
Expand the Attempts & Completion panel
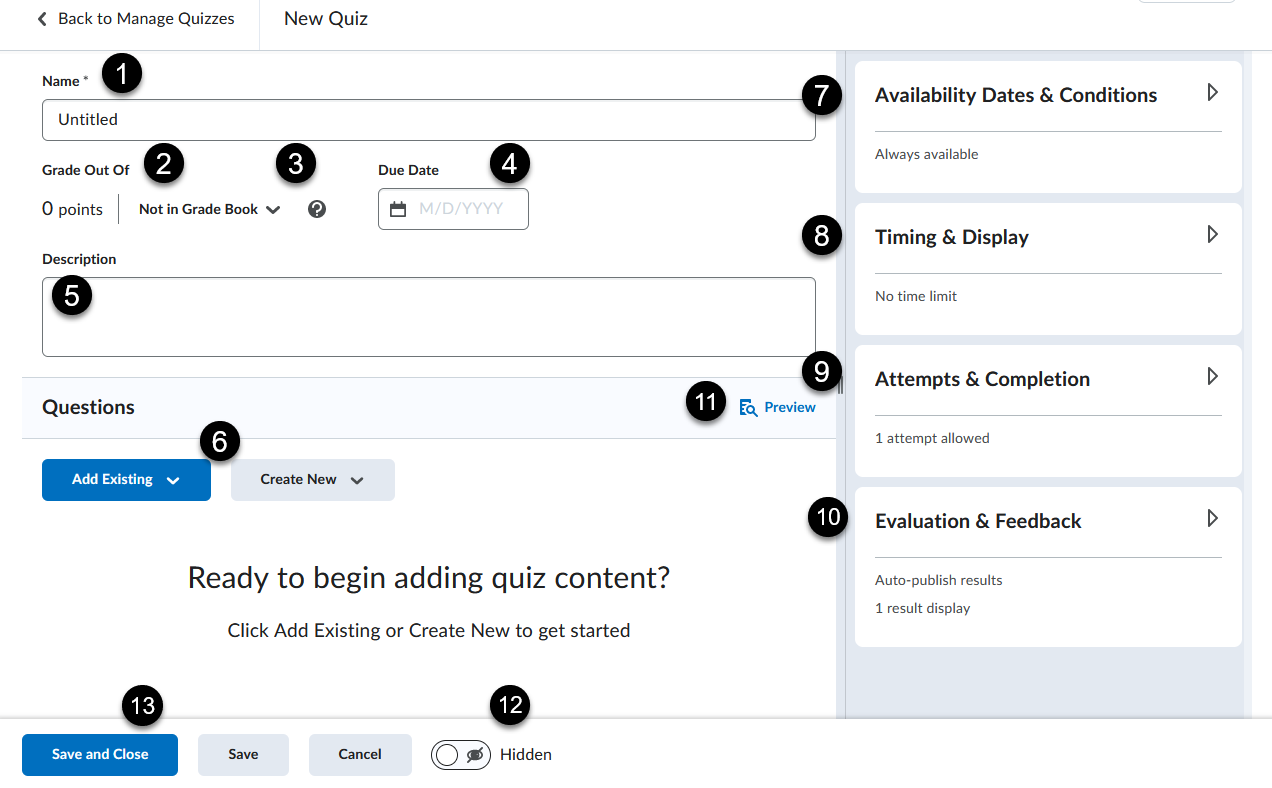(1212, 377)
